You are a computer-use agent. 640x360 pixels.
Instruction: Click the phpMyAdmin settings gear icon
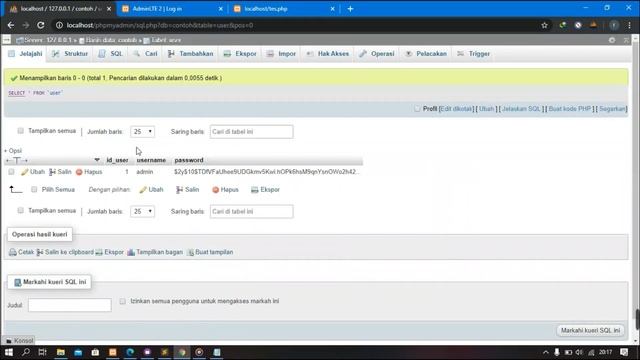click(x=611, y=40)
